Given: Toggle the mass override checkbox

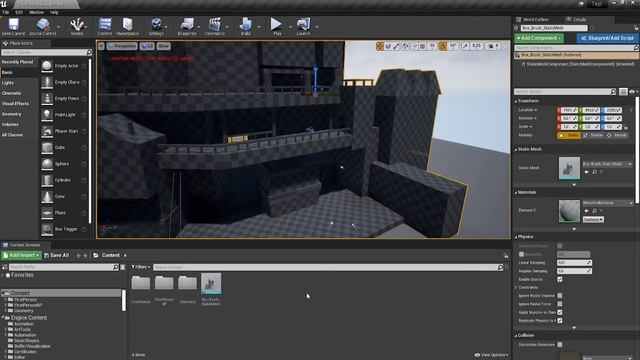Looking at the screenshot, I should click(x=521, y=254).
